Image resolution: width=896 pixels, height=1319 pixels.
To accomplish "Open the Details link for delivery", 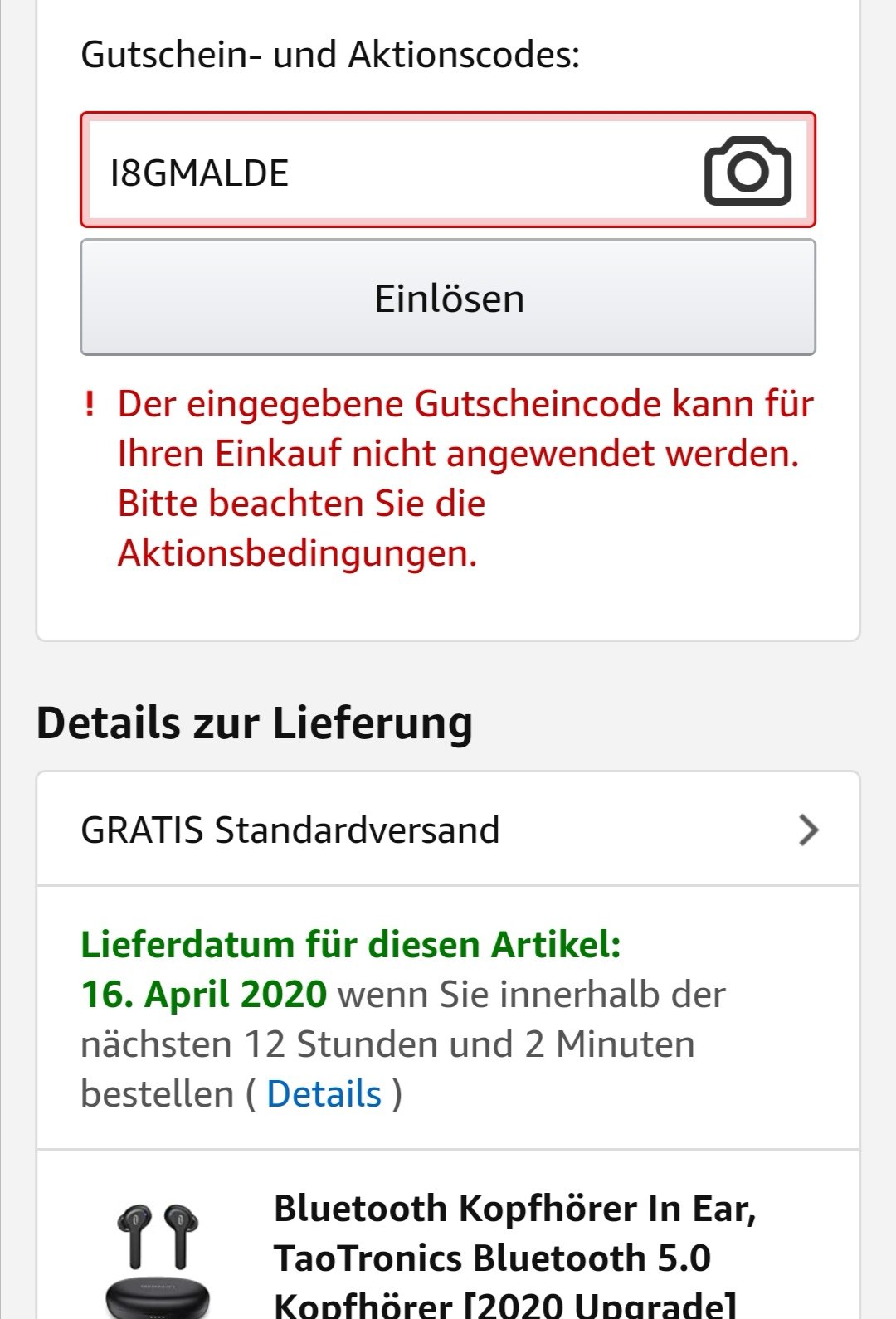I will 324,1093.
